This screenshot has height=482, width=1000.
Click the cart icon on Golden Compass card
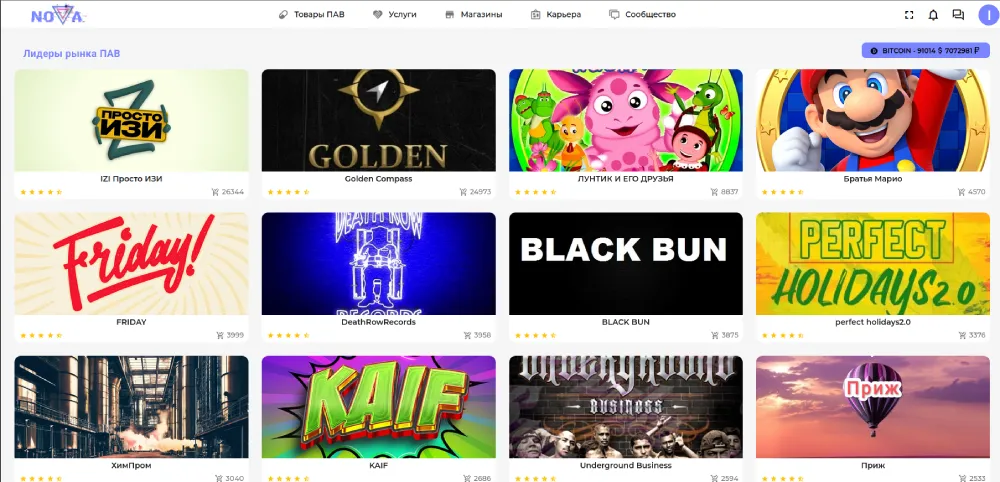463,192
